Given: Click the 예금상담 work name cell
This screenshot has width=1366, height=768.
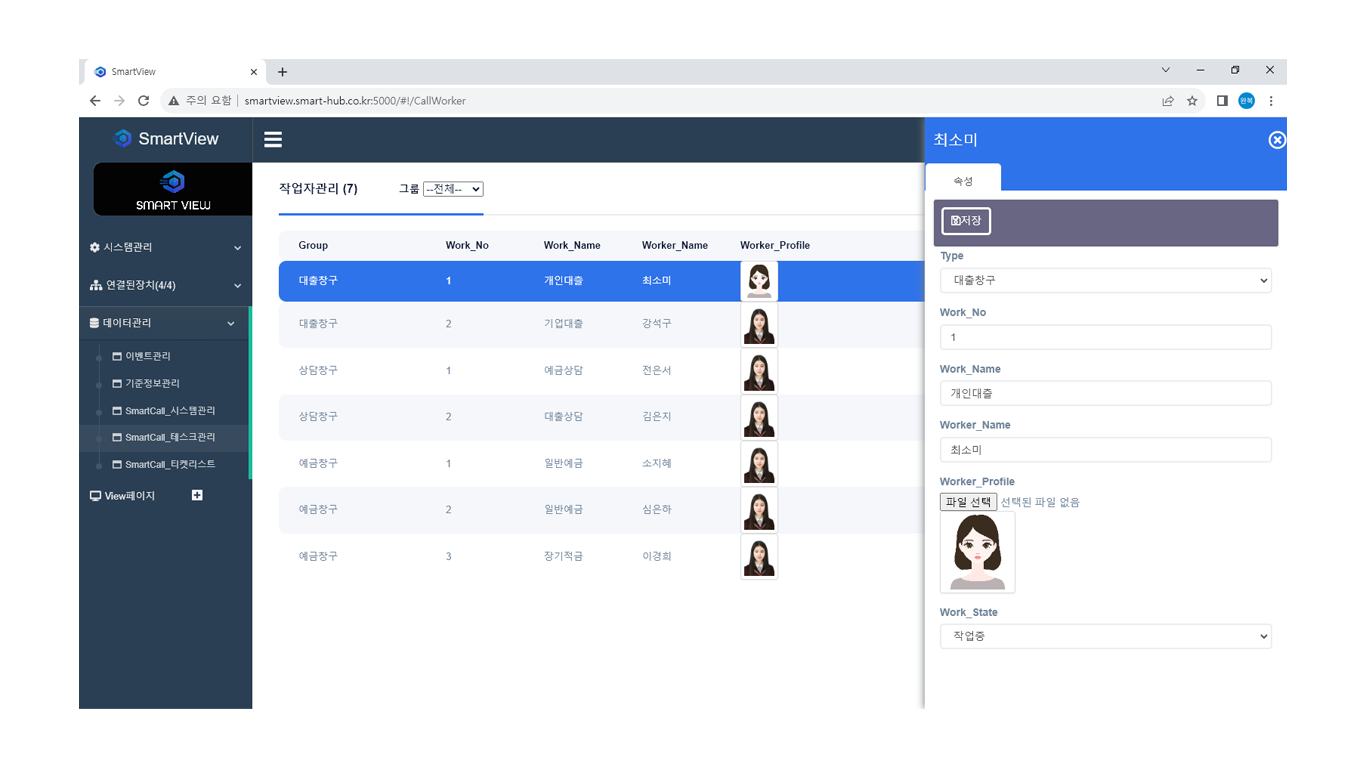Looking at the screenshot, I should [563, 370].
